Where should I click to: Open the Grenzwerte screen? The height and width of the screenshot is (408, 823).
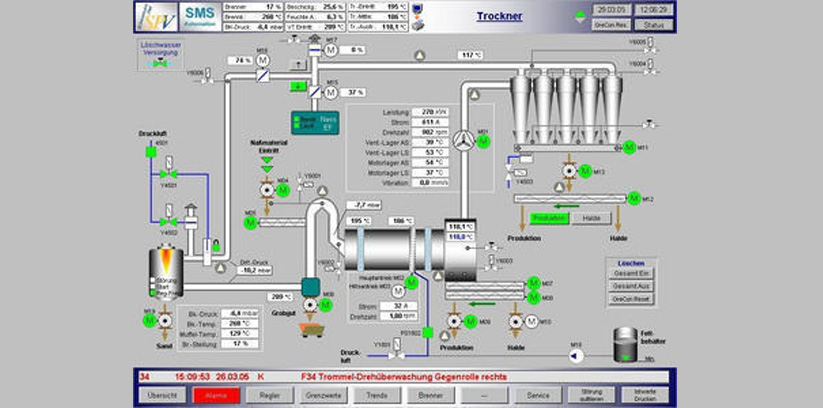(323, 395)
